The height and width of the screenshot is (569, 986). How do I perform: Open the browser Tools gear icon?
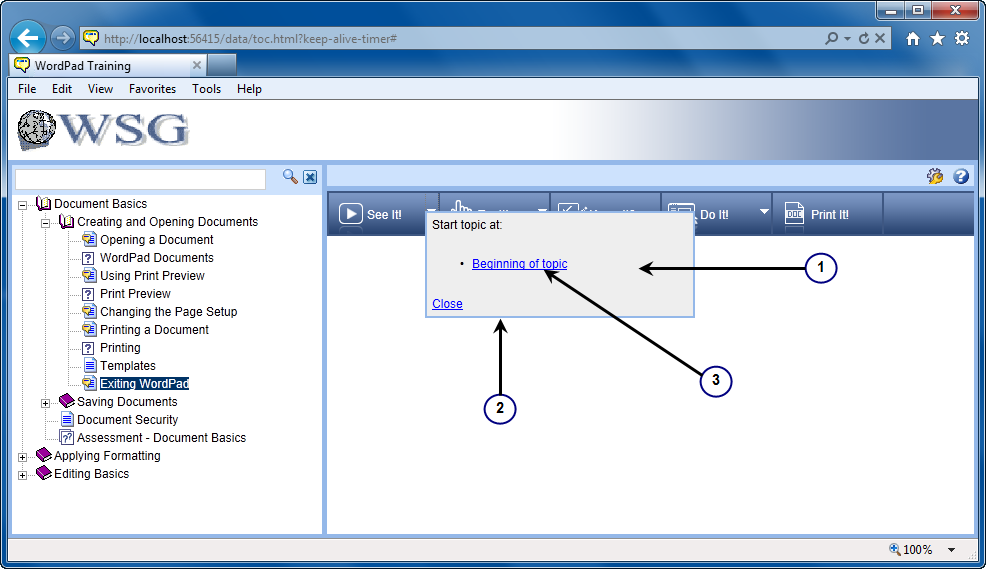tap(962, 39)
